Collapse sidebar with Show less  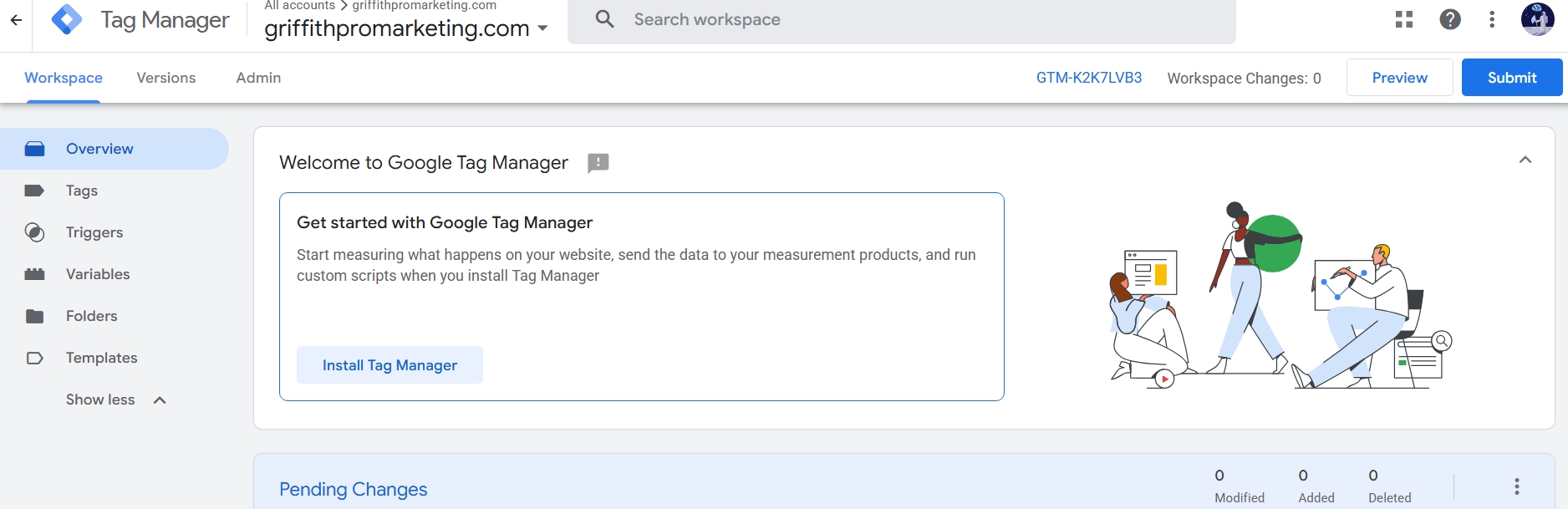116,400
